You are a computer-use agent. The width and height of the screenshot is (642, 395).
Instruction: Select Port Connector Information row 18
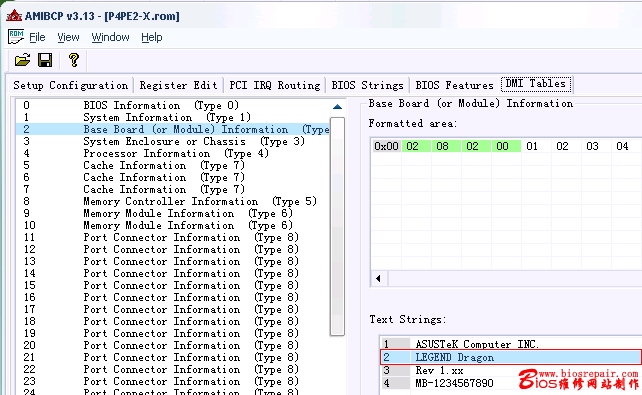click(x=172, y=321)
